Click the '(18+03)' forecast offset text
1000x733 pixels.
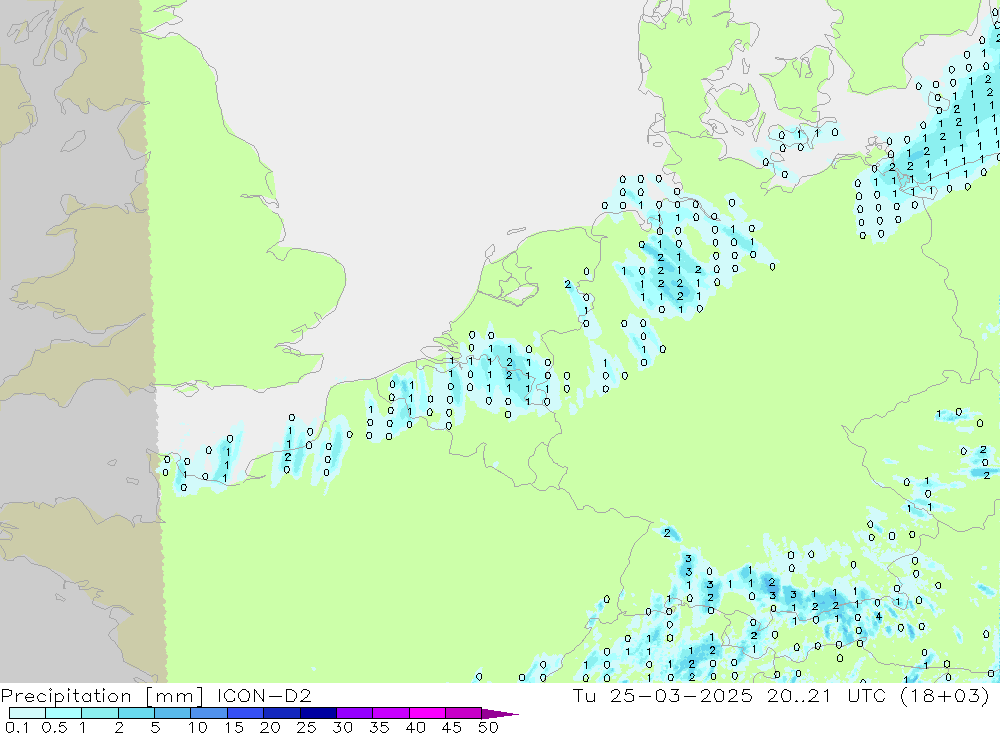coord(945,695)
